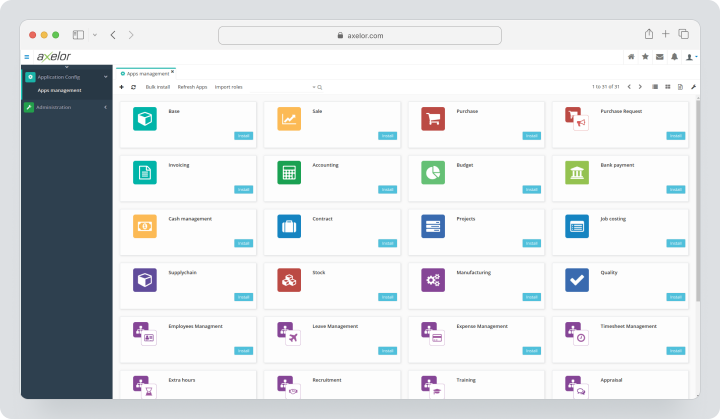Screen dimensions: 720x419
Task: Click Bulk install button
Action: coord(158,87)
